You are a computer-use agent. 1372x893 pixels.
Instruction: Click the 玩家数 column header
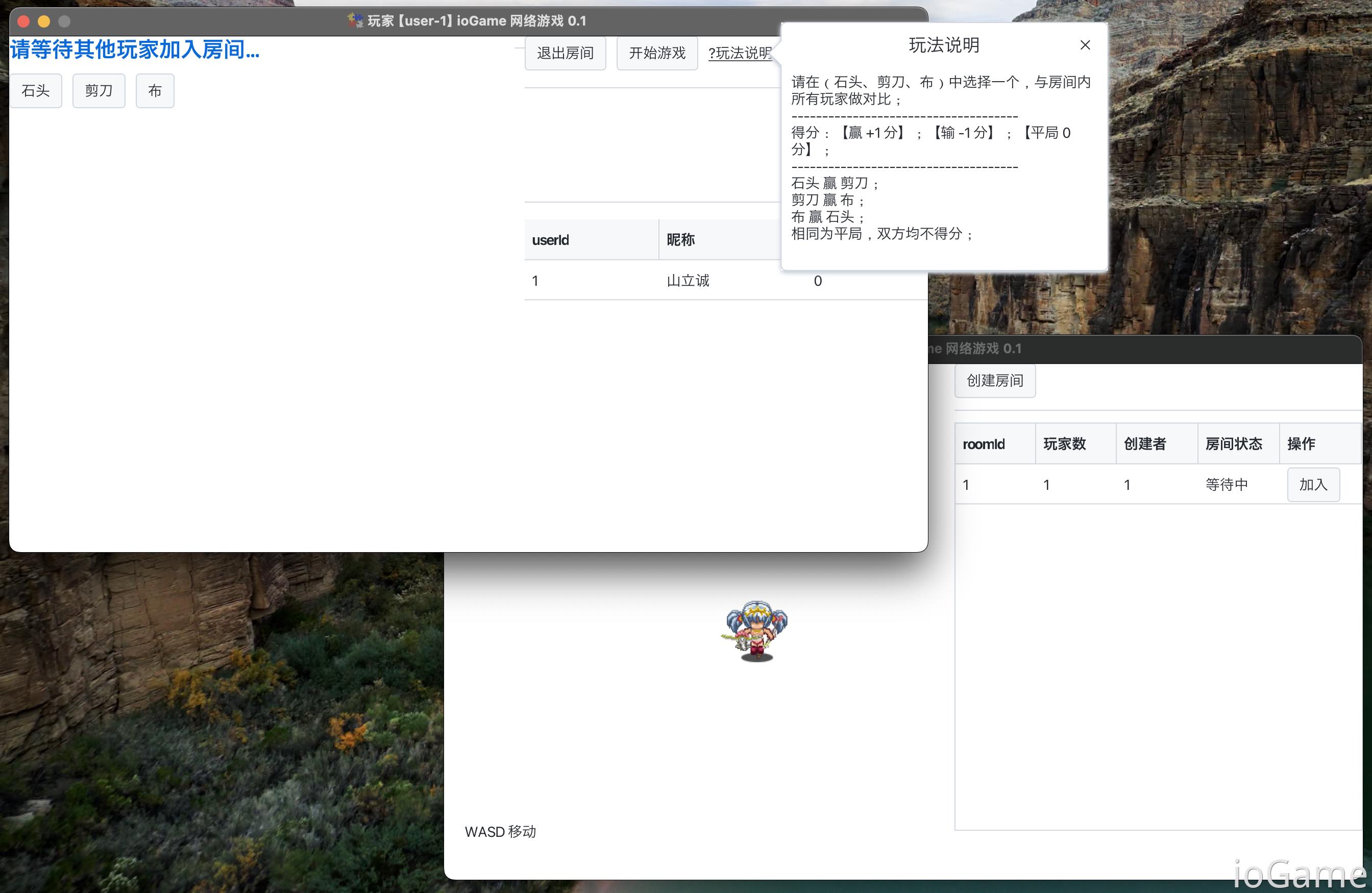(1064, 444)
